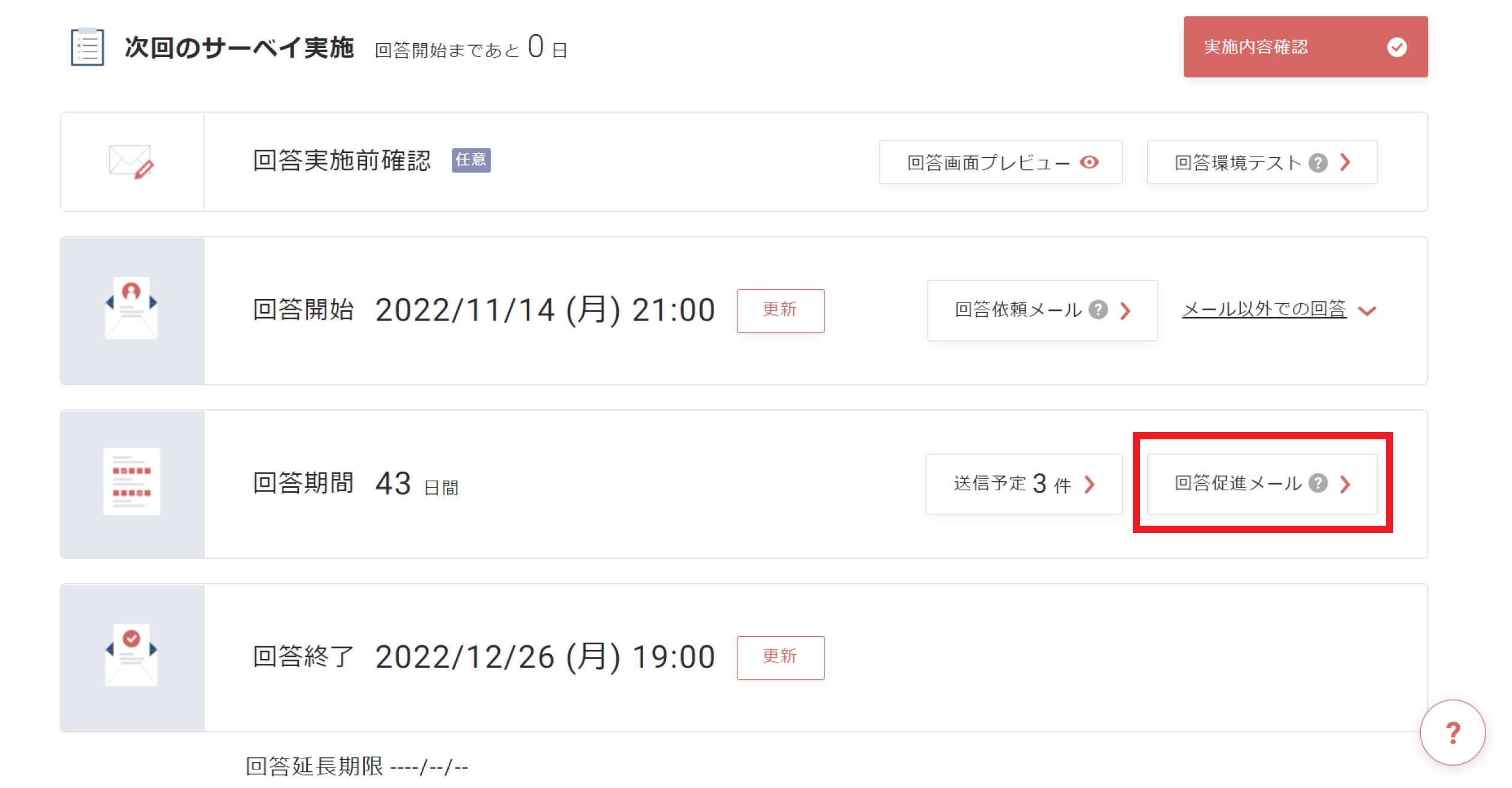Click the checkmark circle on 実施内容確認
The width and height of the screenshot is (1512, 788).
coord(1397,47)
